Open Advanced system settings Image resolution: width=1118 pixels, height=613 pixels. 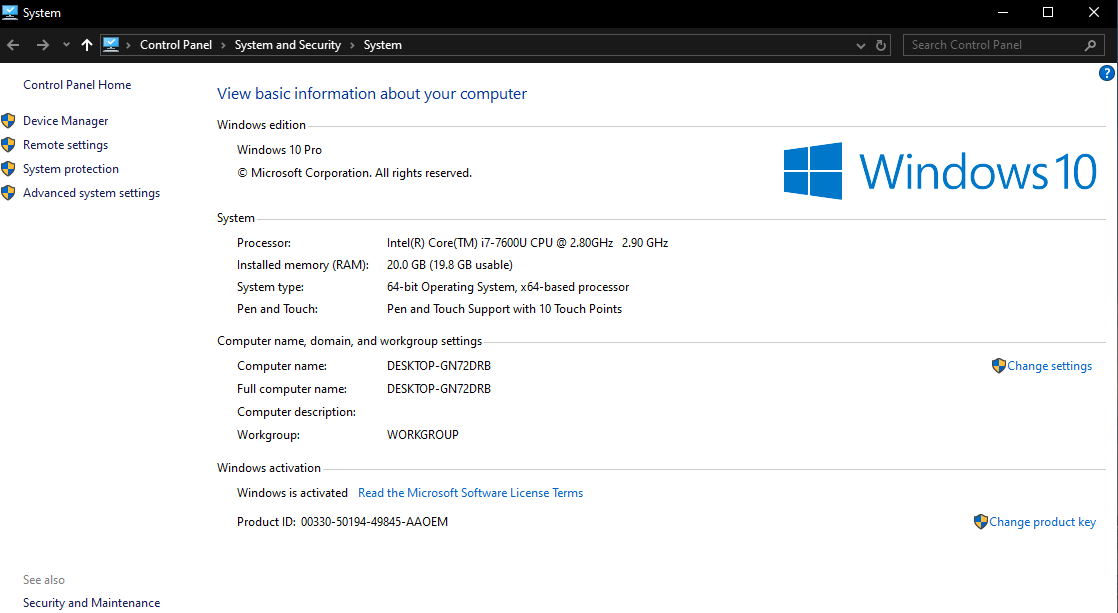pos(91,193)
